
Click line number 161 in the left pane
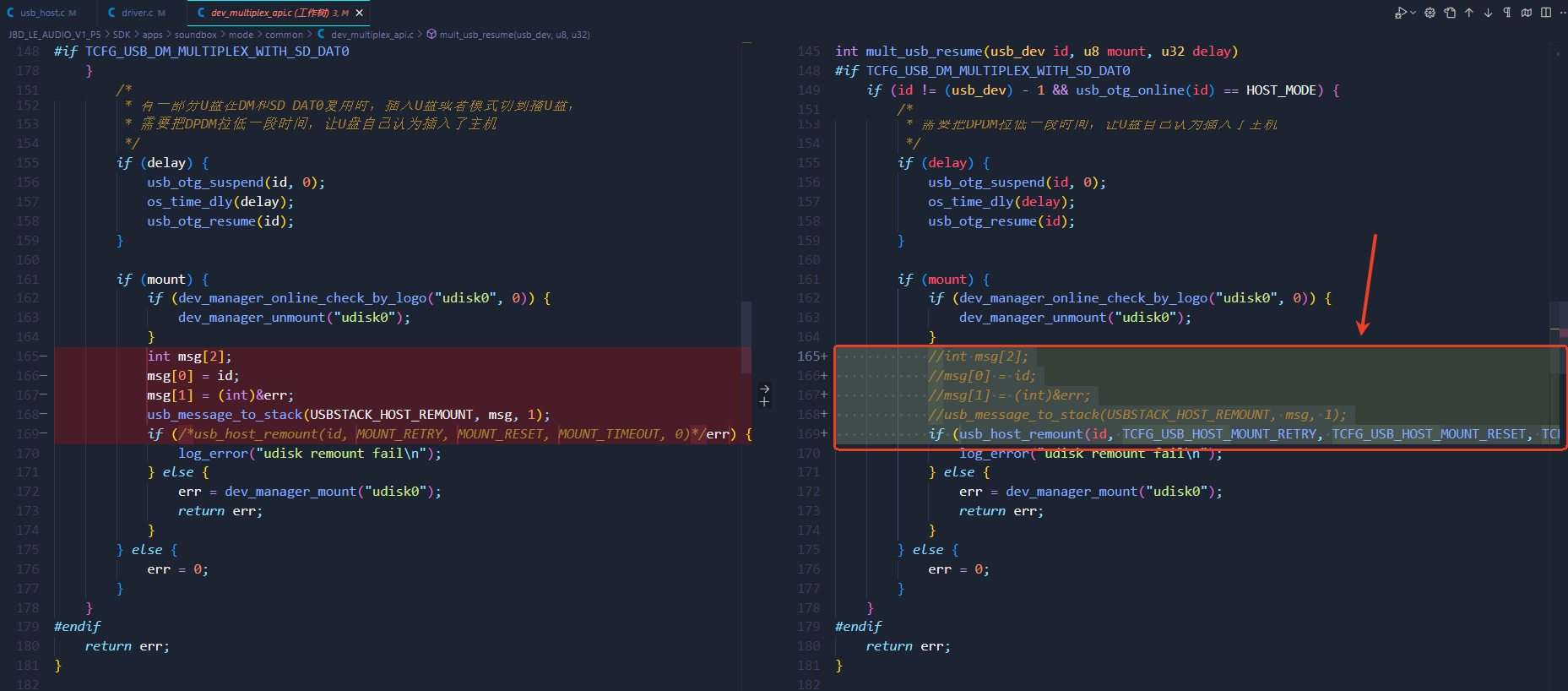point(28,280)
